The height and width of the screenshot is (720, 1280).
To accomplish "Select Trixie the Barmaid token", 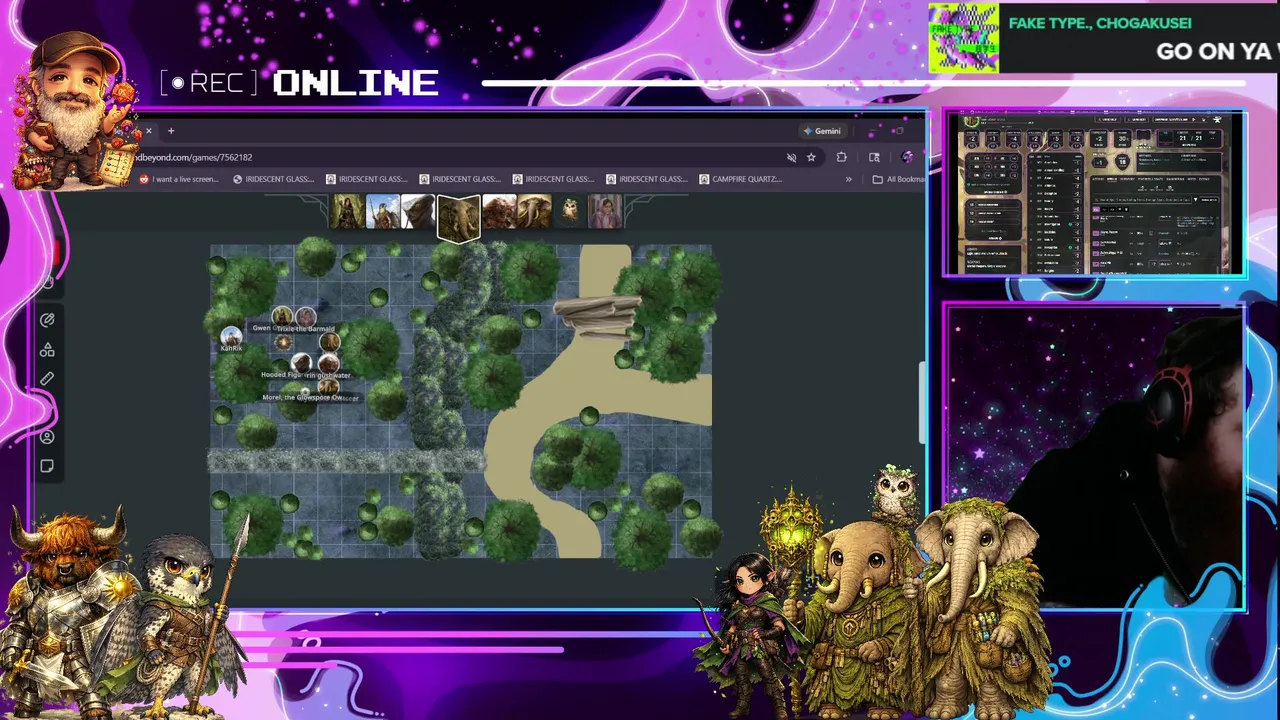I will pos(305,317).
